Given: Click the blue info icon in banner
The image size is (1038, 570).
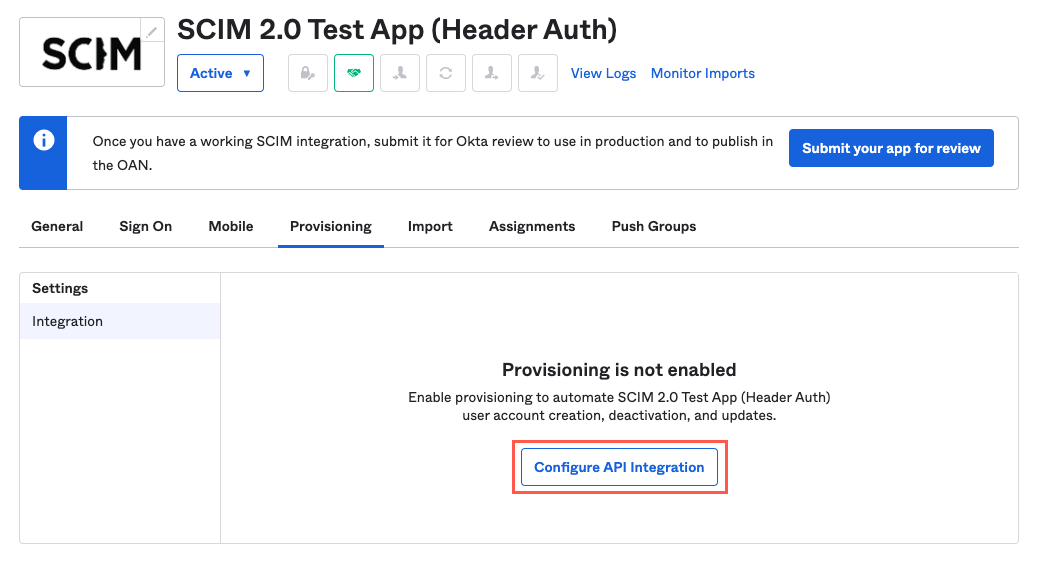Looking at the screenshot, I should pos(44,140).
